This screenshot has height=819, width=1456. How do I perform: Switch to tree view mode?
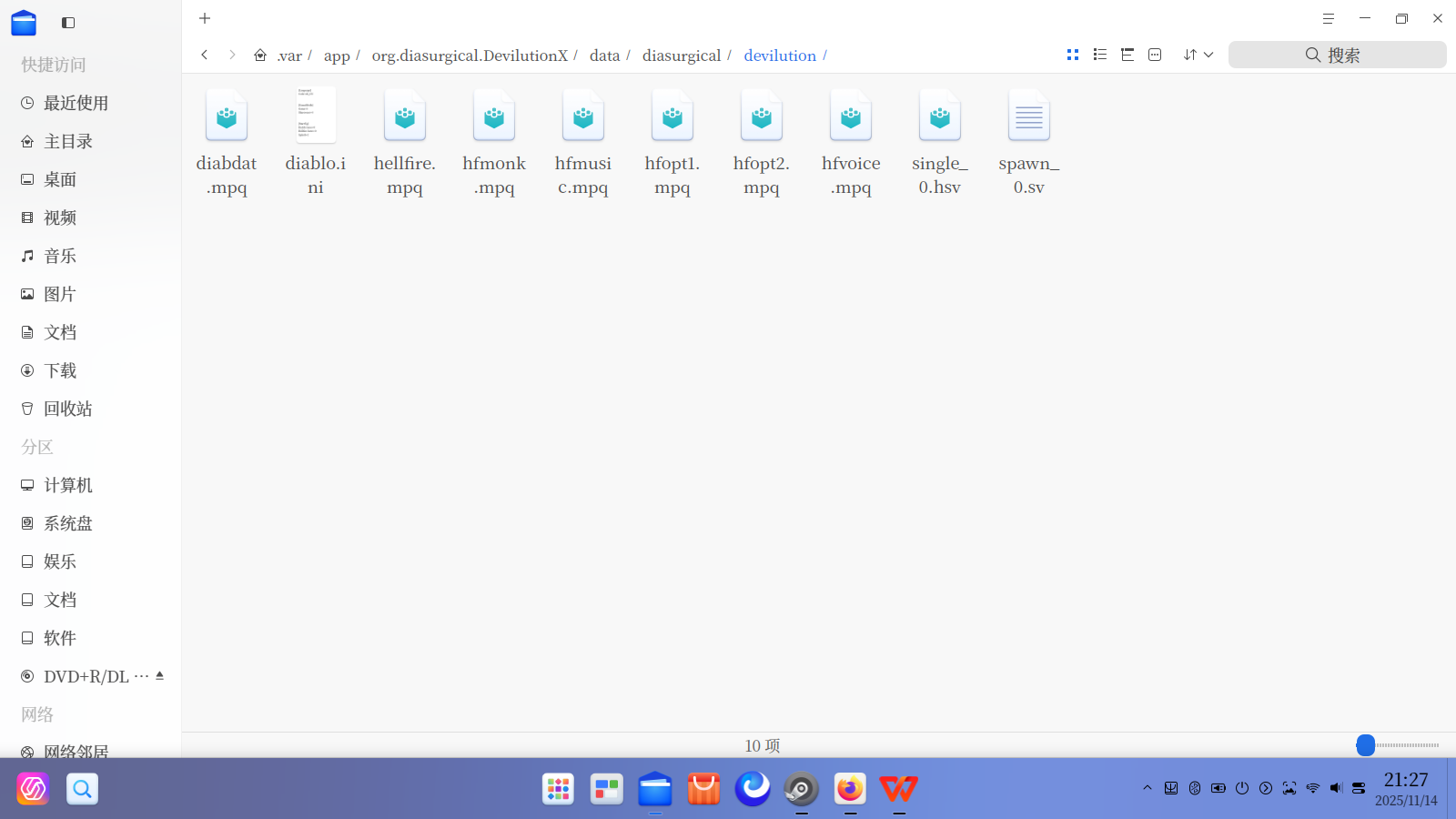coord(1127,55)
